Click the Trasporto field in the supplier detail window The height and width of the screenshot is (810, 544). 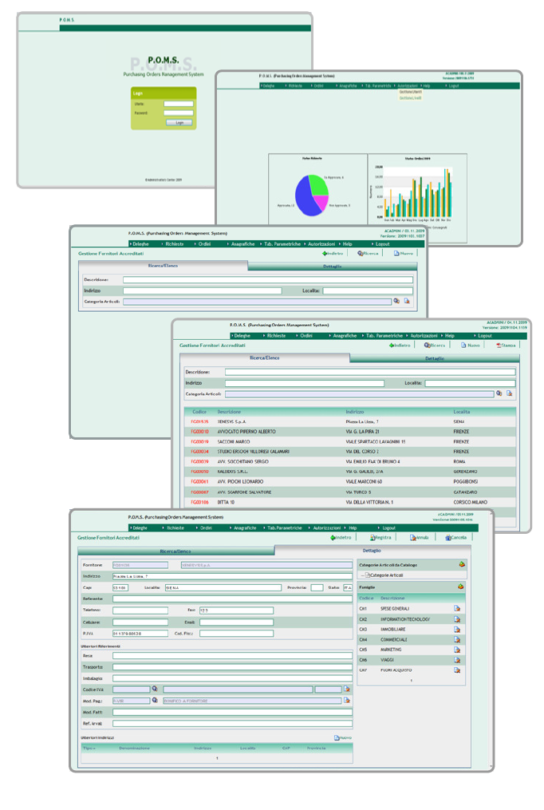[x=232, y=667]
